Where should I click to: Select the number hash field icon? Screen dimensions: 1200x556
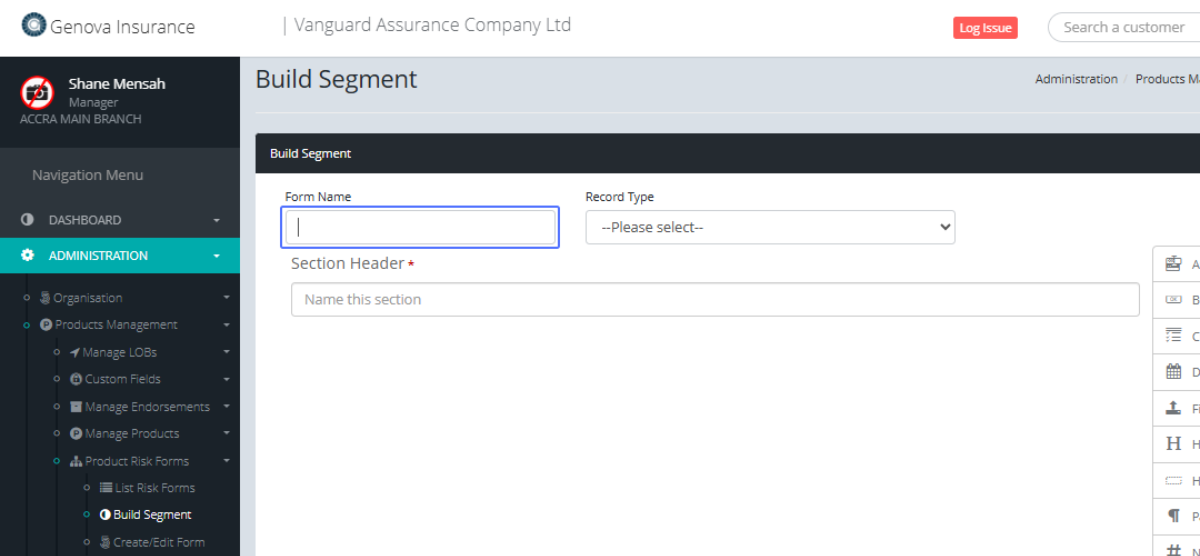(1174, 548)
